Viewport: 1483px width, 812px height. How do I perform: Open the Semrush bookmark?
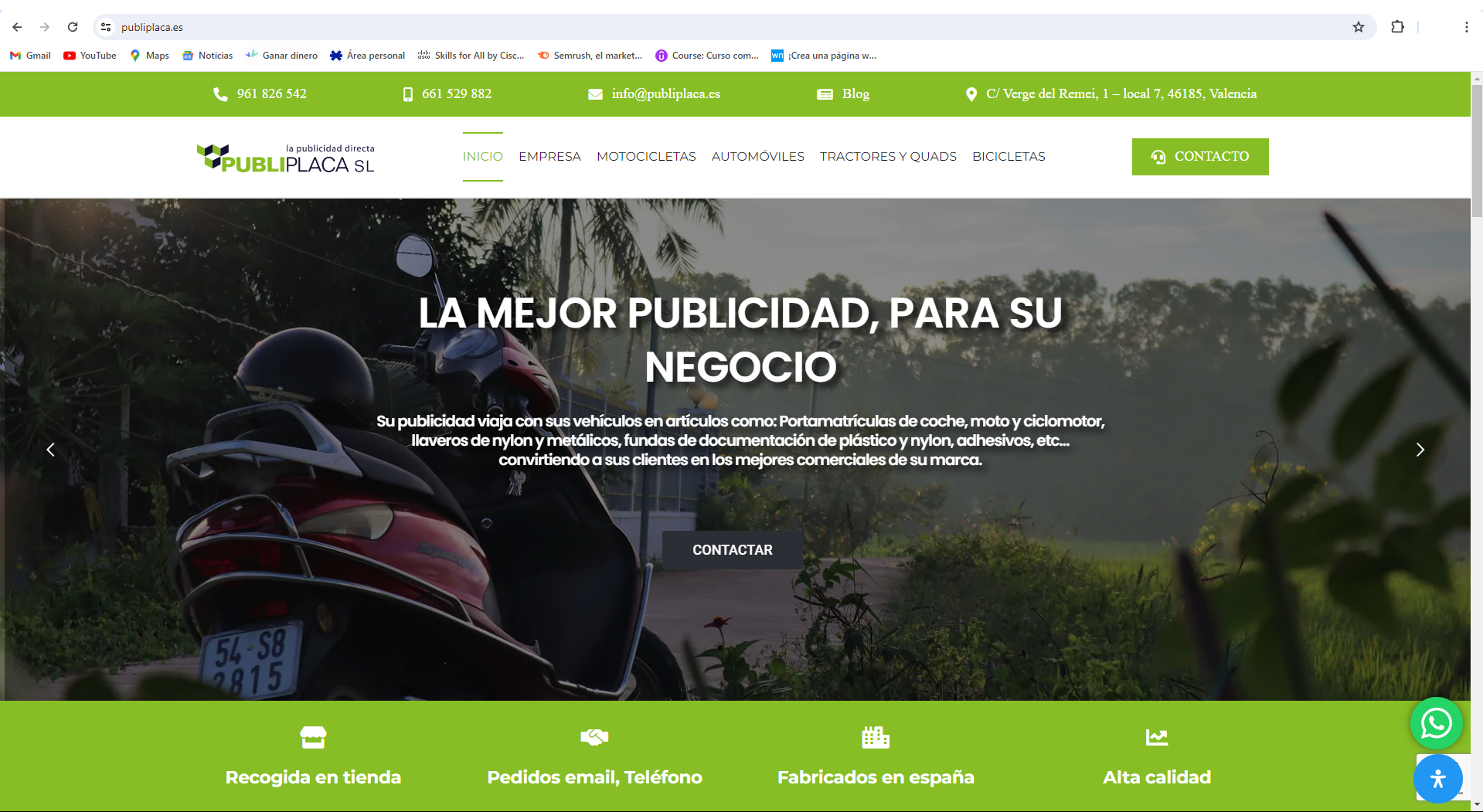(x=590, y=56)
